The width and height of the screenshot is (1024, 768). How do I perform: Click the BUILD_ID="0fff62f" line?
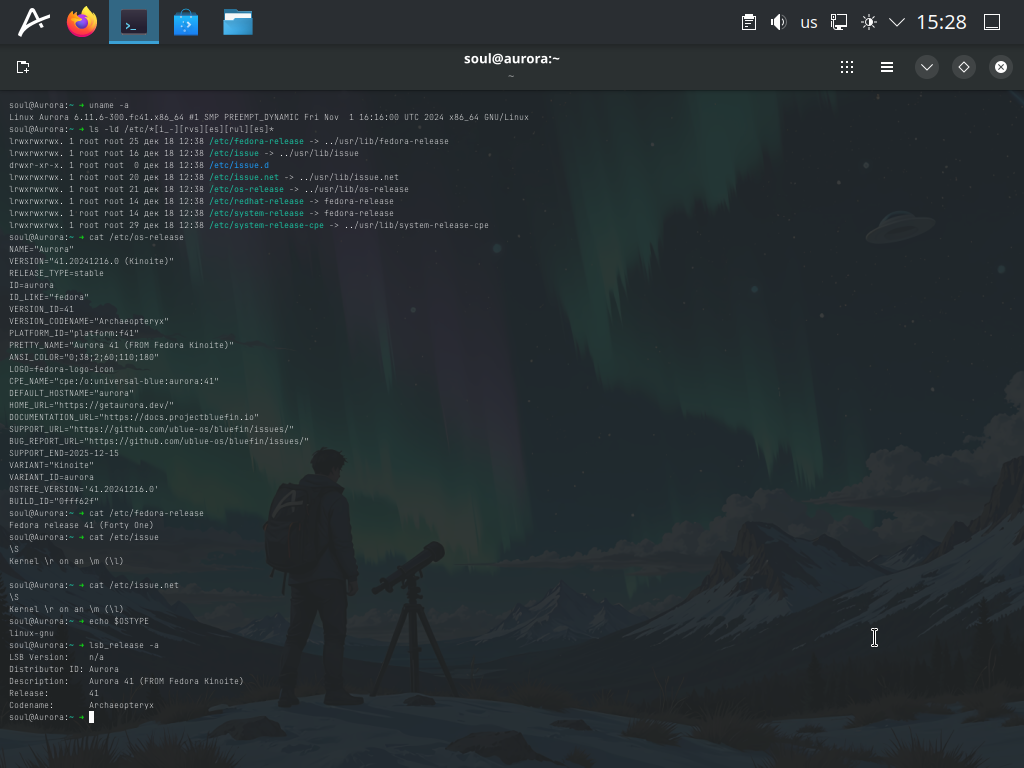[x=54, y=502]
